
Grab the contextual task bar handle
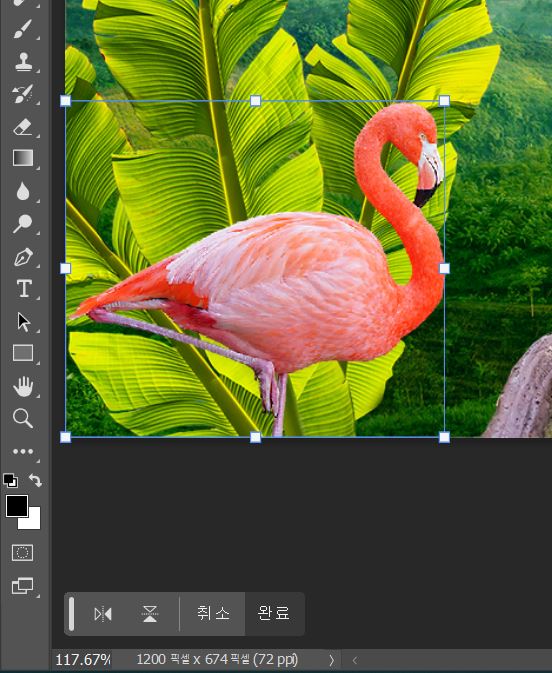tap(71, 614)
